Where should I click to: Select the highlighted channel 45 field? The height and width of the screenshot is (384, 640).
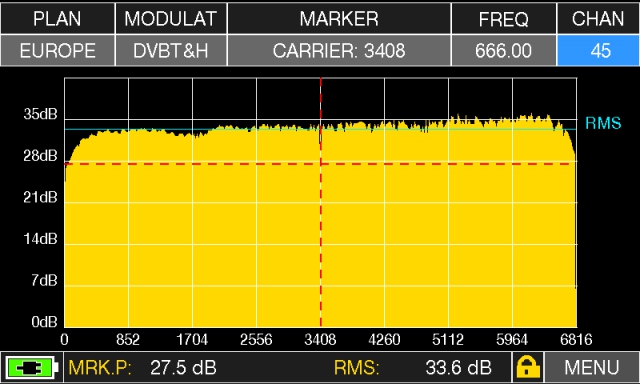click(x=598, y=51)
